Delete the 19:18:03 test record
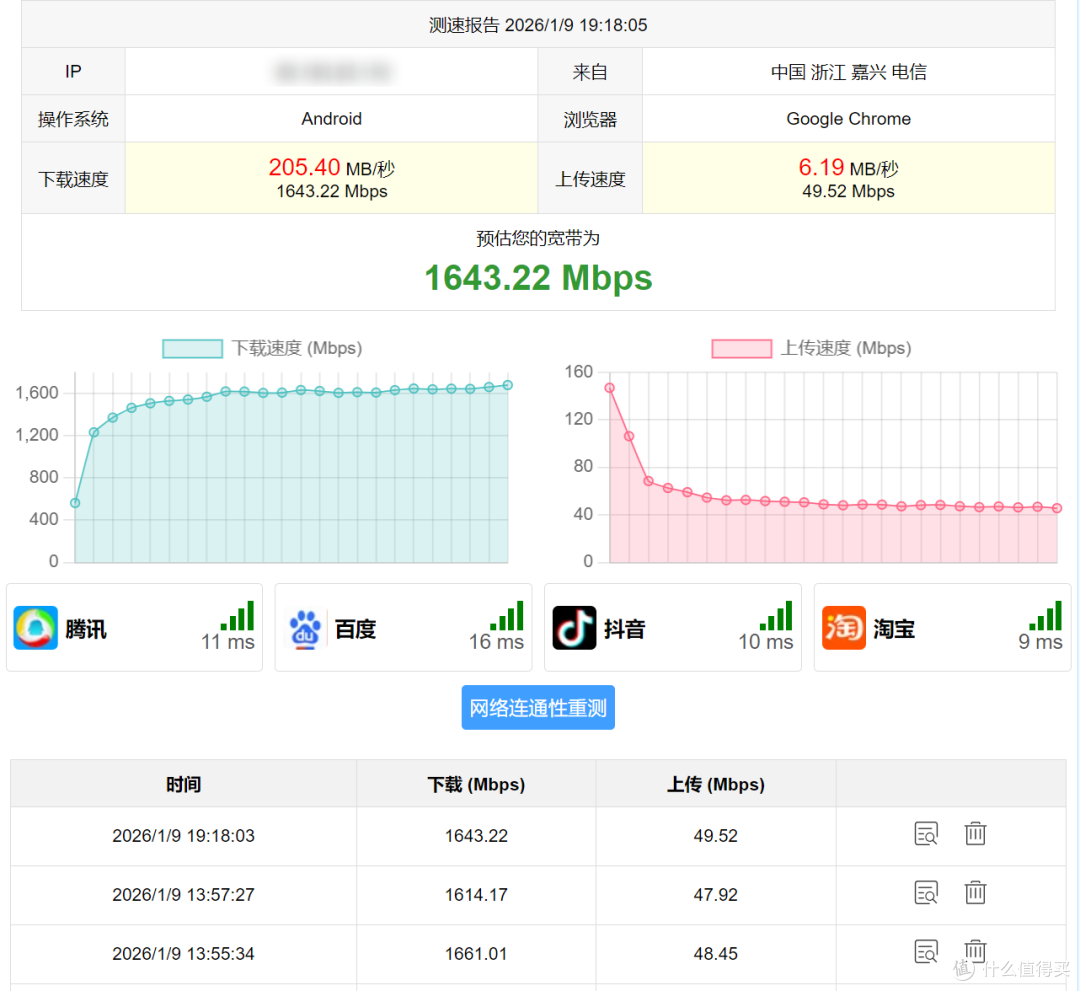 975,833
